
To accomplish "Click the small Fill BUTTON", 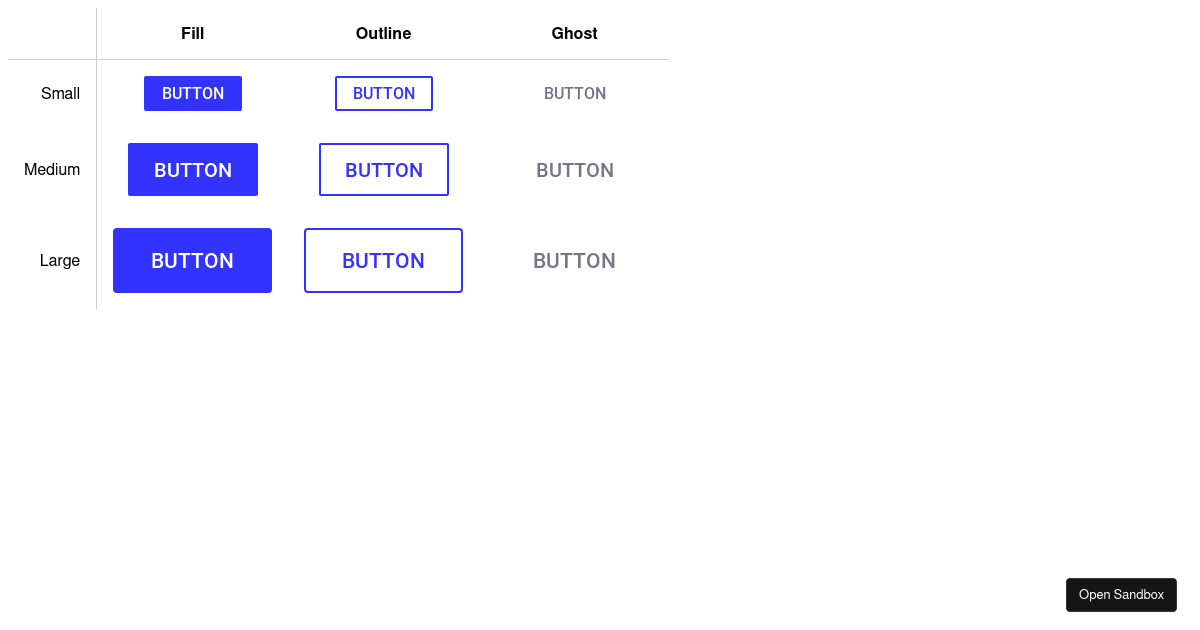I will (192, 93).
